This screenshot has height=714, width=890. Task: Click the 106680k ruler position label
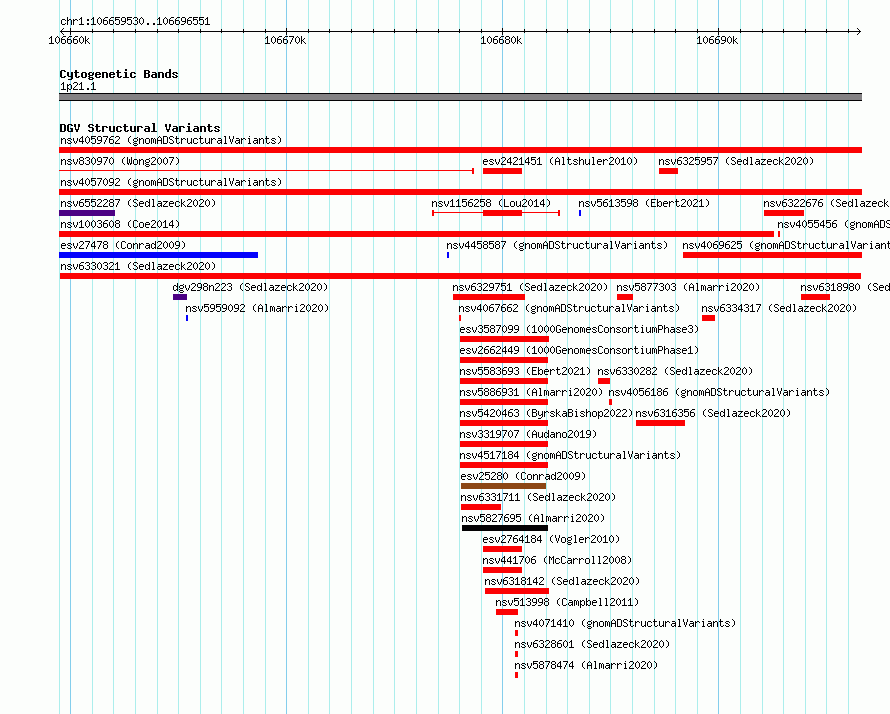click(x=501, y=40)
